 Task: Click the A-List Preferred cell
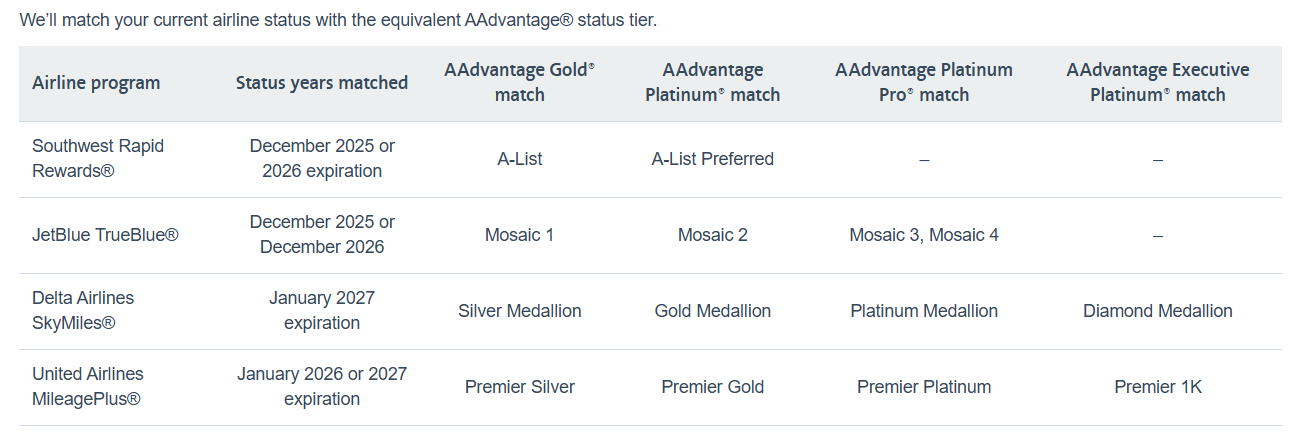(x=713, y=159)
